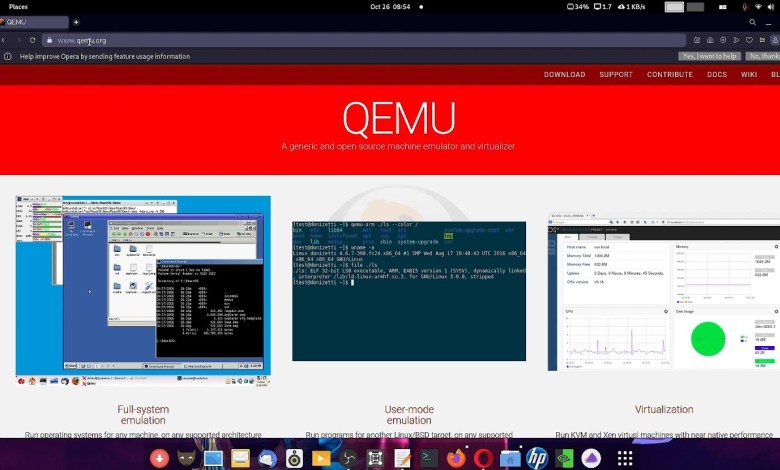This screenshot has height=470, width=780.
Task: Open the text editor notepad in dock
Action: click(x=402, y=458)
